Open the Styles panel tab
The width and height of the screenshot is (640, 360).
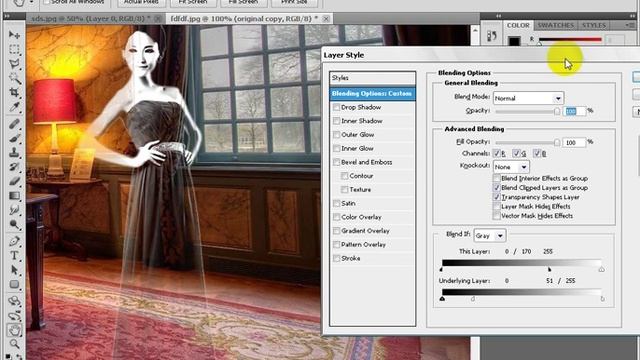[x=593, y=25]
